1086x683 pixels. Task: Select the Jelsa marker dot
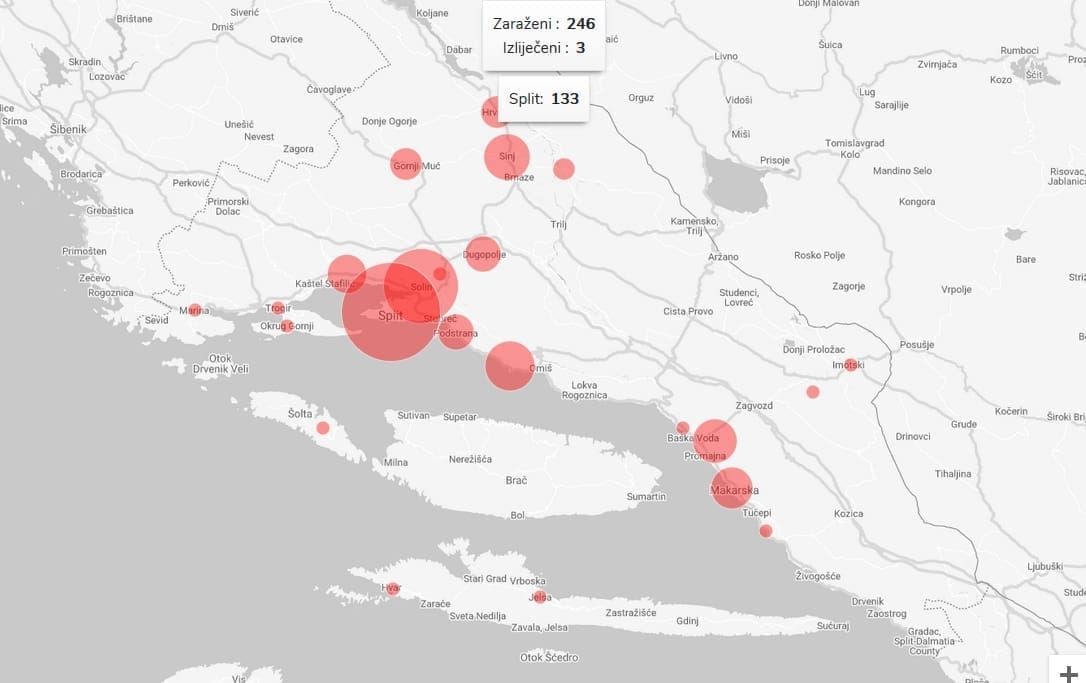pos(540,597)
